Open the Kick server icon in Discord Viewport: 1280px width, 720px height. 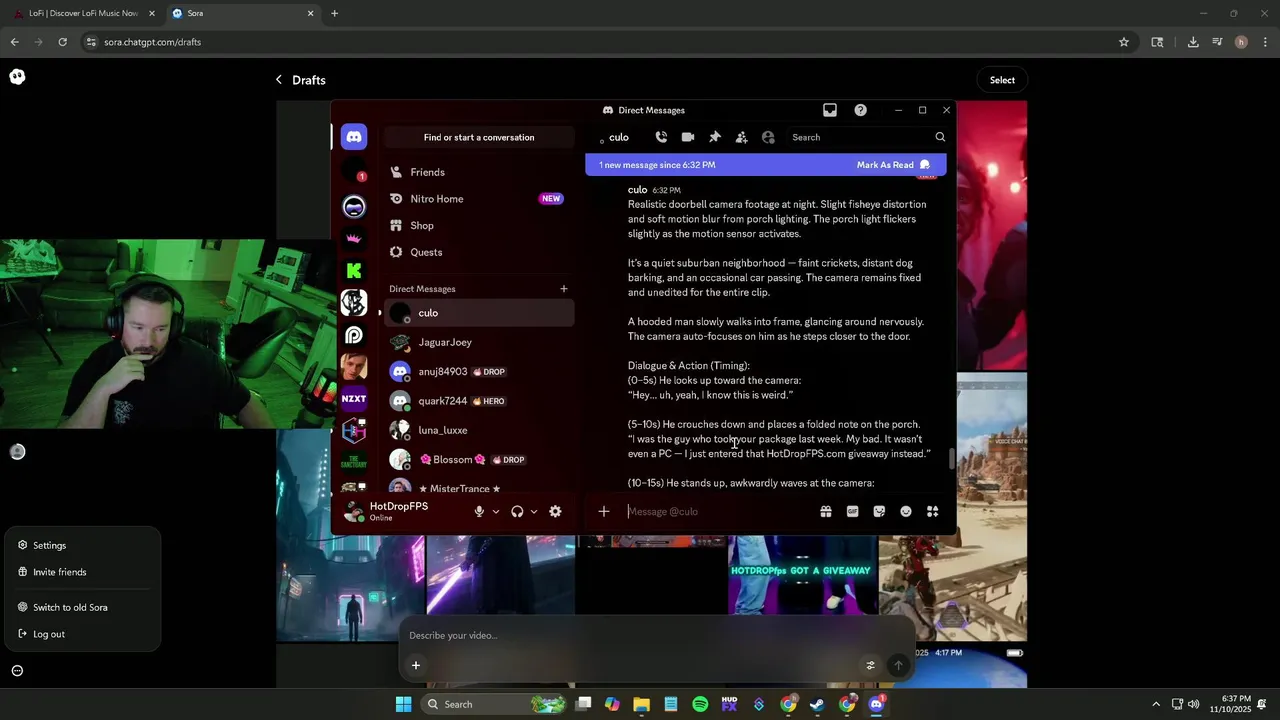click(354, 270)
